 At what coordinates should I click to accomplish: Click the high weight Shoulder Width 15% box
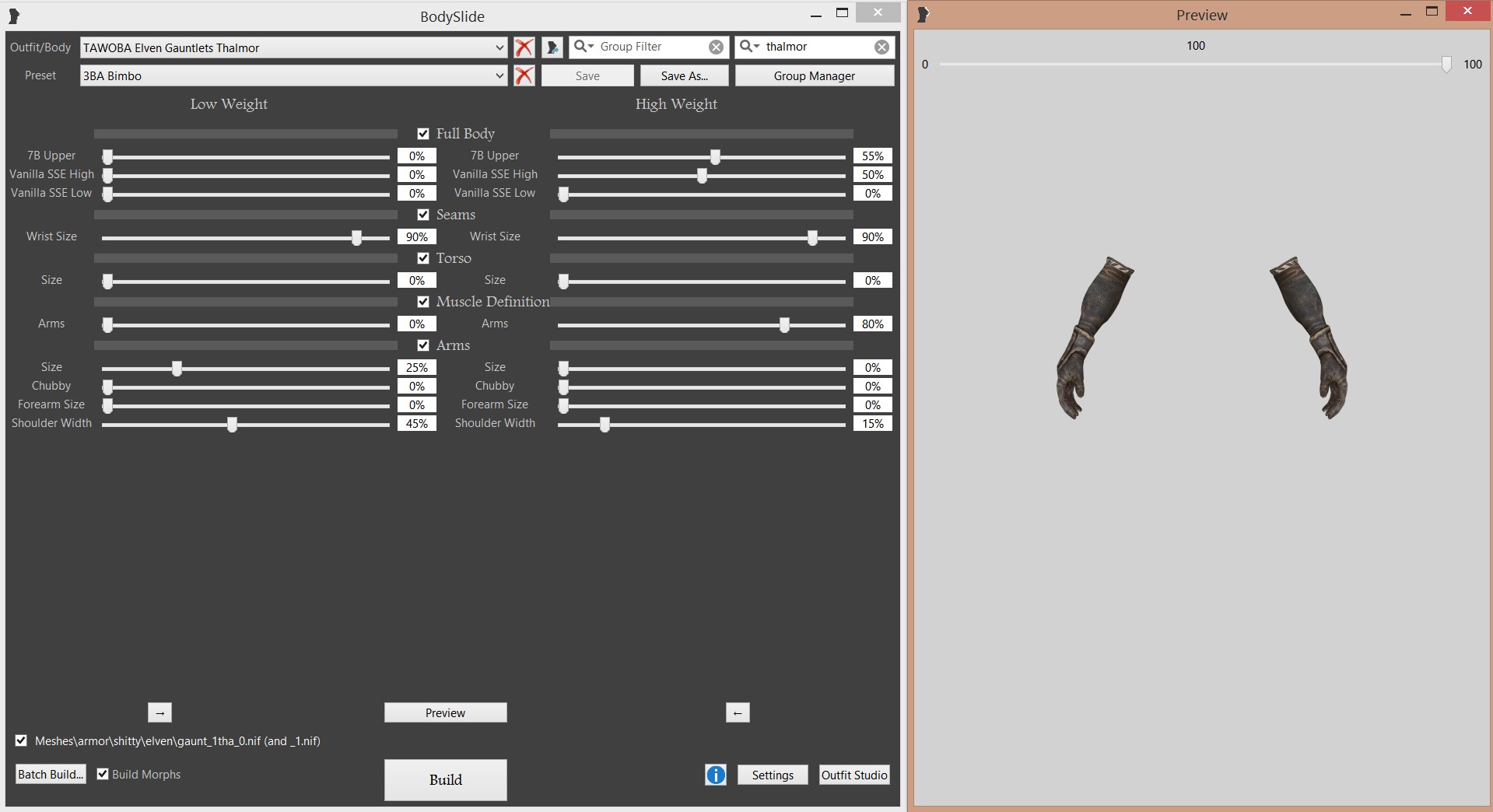click(873, 423)
